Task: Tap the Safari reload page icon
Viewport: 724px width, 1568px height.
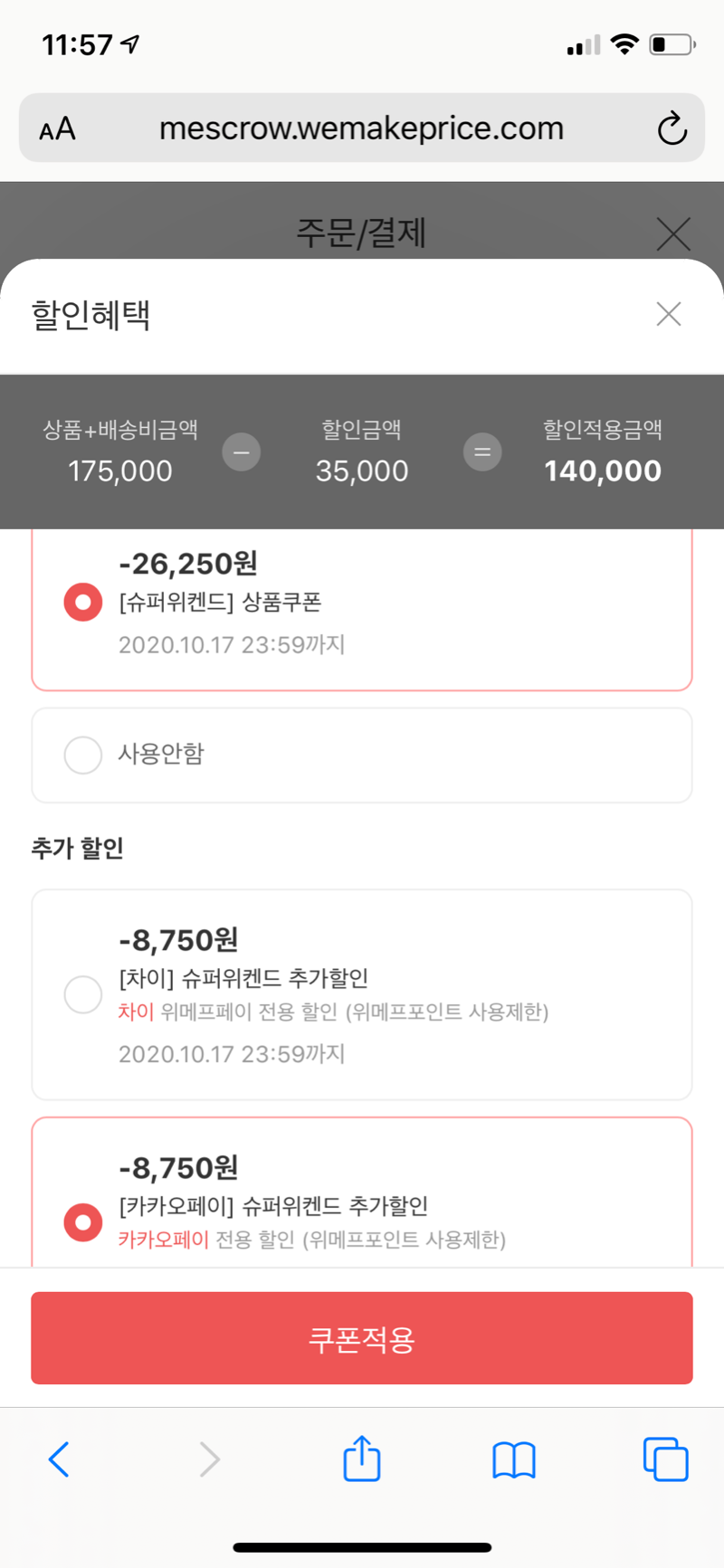Action: coord(672,128)
